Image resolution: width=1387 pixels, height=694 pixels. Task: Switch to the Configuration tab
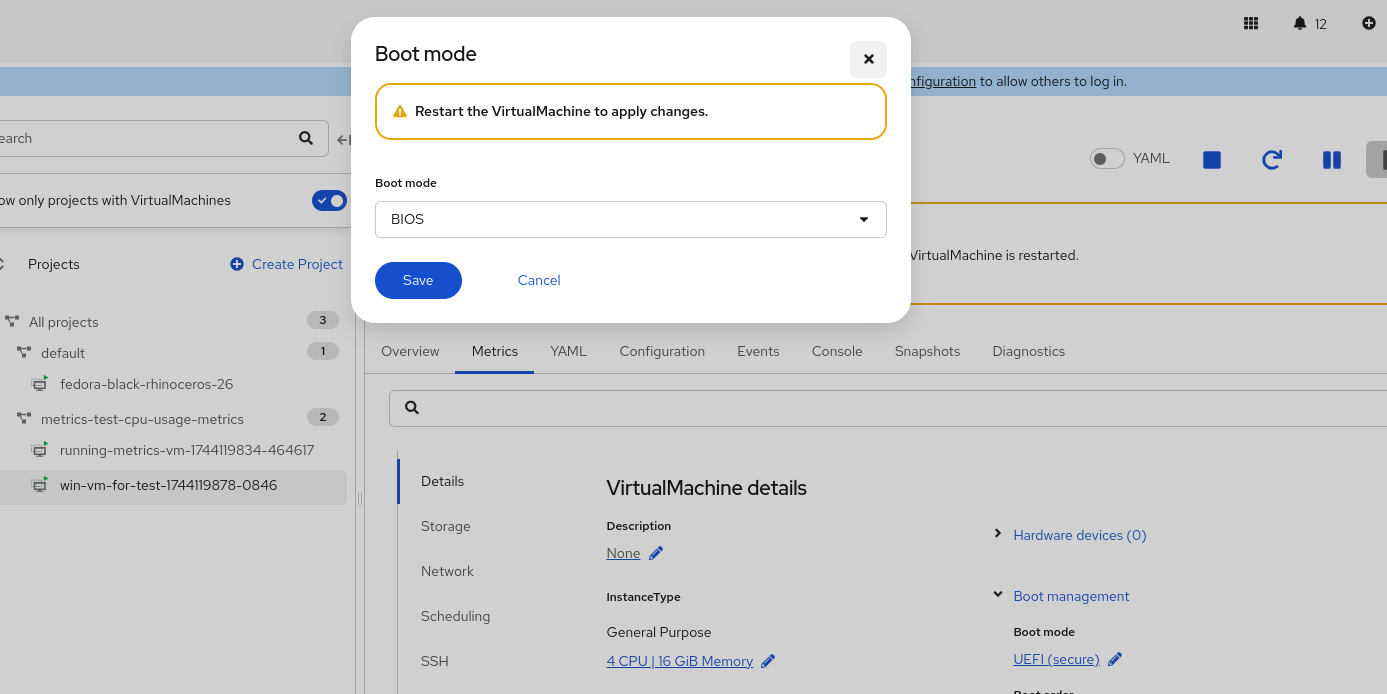pyautogui.click(x=662, y=351)
